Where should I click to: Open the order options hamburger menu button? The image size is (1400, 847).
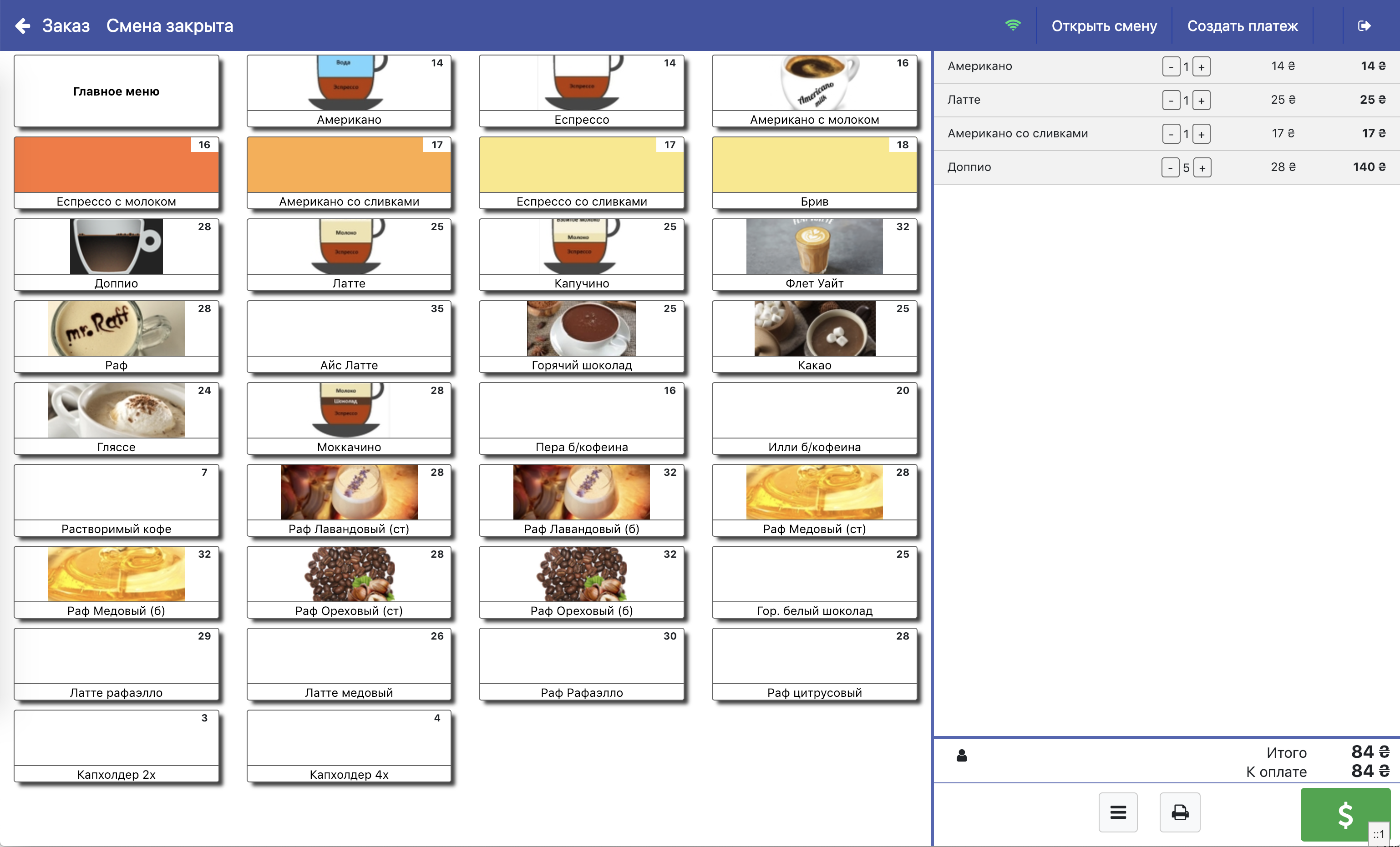tap(1118, 812)
